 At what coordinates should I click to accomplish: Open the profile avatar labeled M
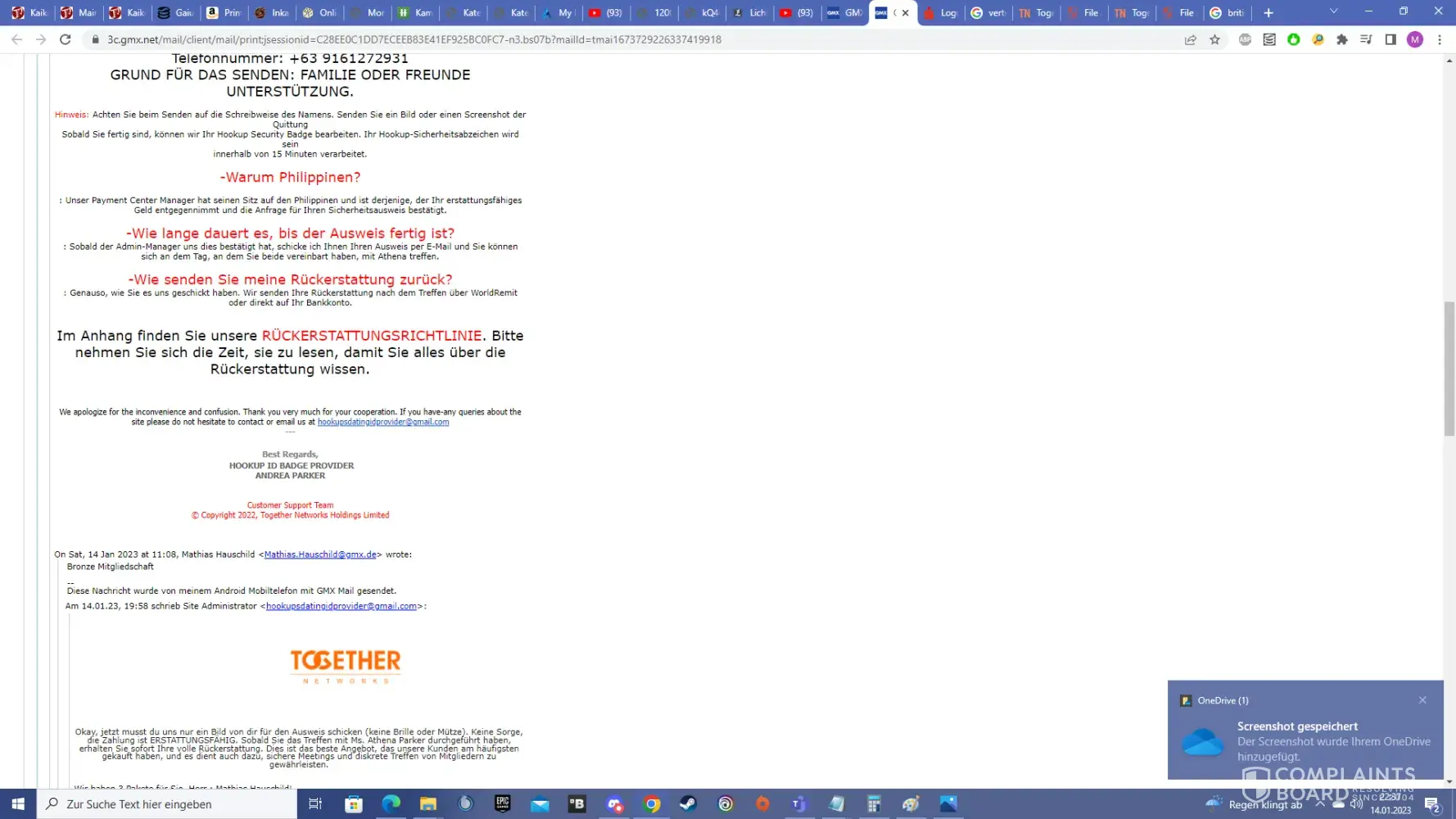point(1415,39)
